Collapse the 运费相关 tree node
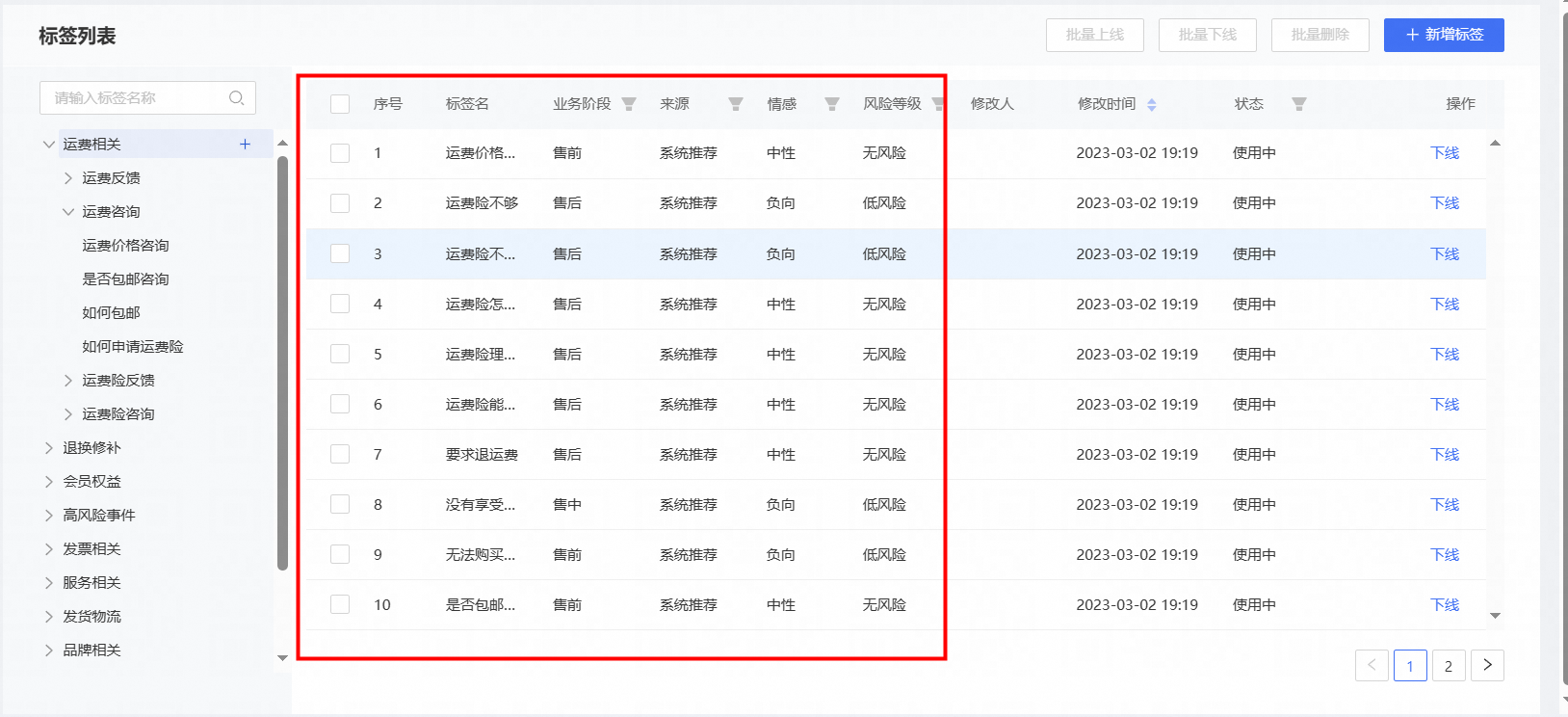 pyautogui.click(x=49, y=144)
